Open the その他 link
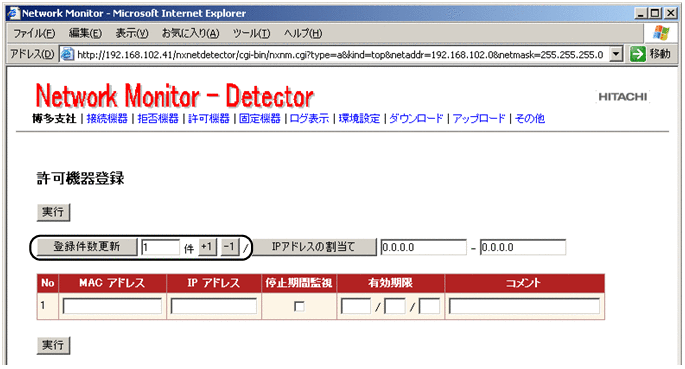 (529, 118)
